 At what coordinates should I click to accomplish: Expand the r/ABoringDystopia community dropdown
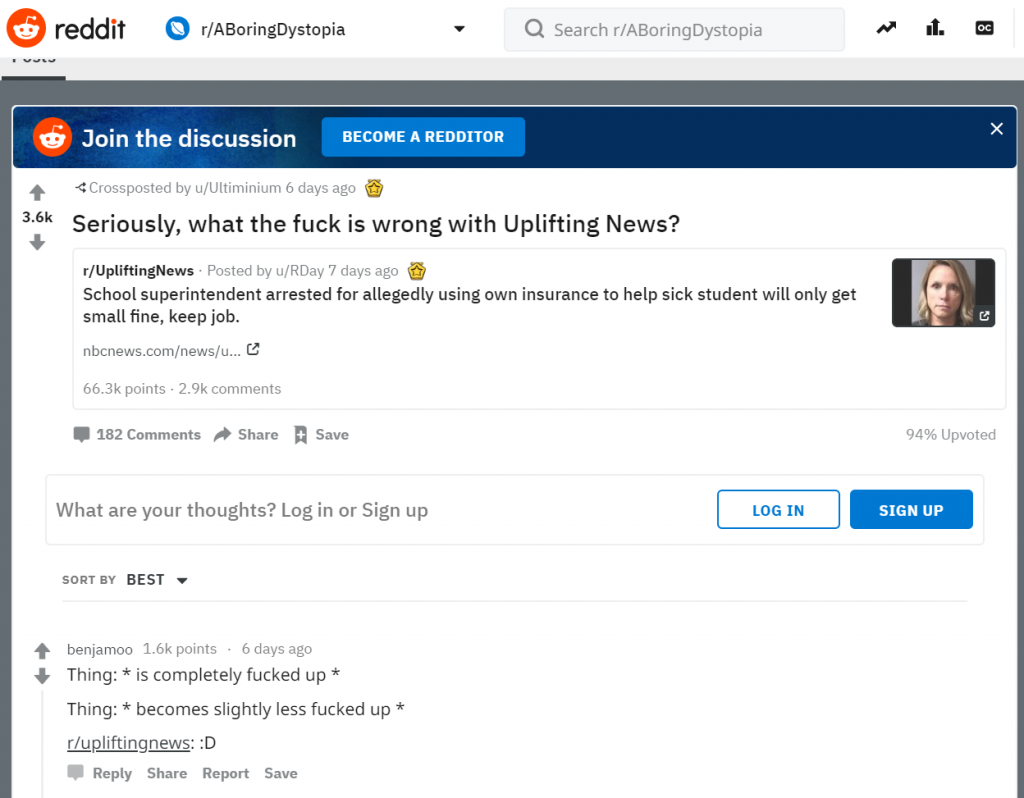click(459, 29)
